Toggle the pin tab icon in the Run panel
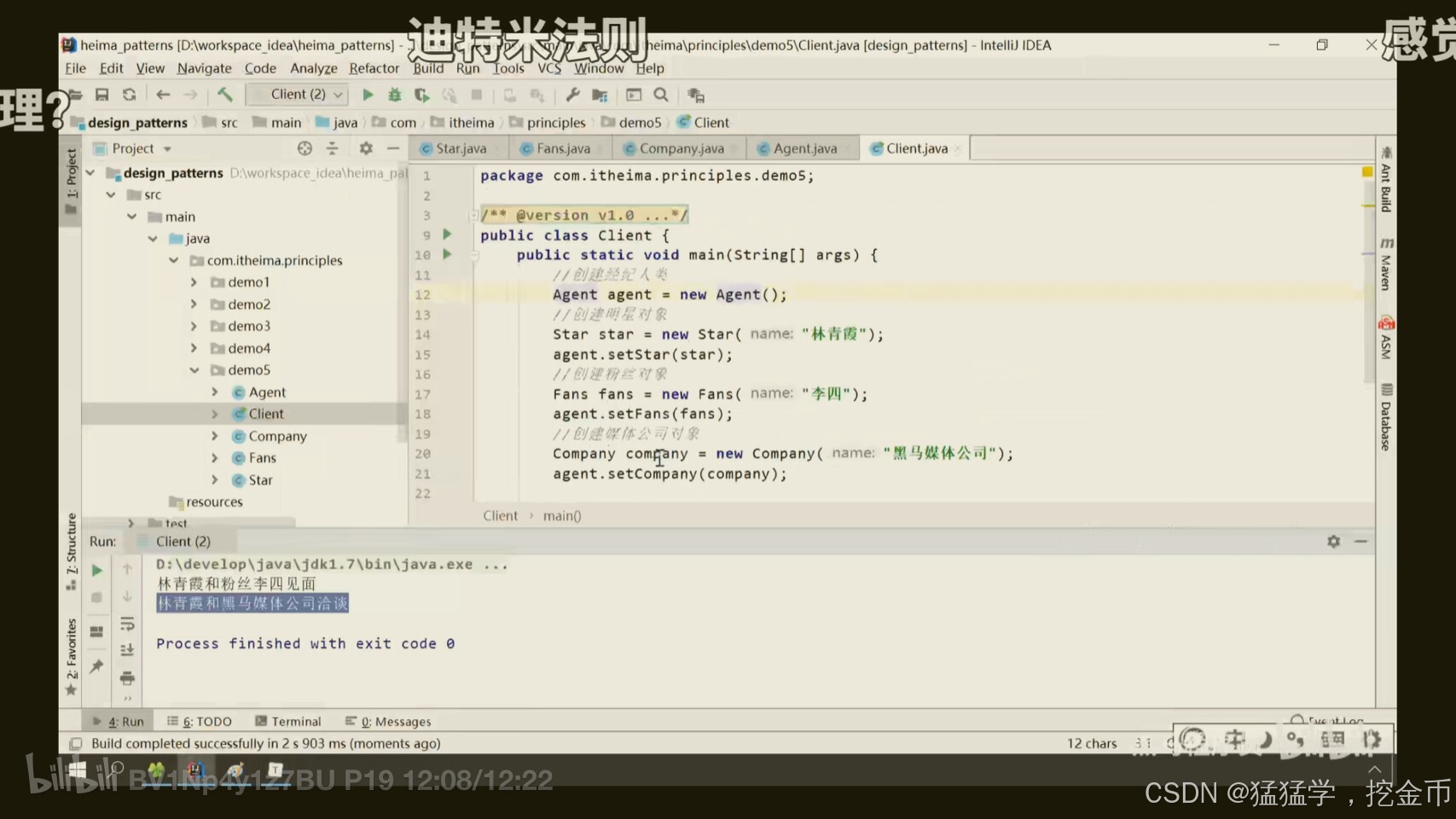Viewport: 1456px width, 819px height. 96,666
